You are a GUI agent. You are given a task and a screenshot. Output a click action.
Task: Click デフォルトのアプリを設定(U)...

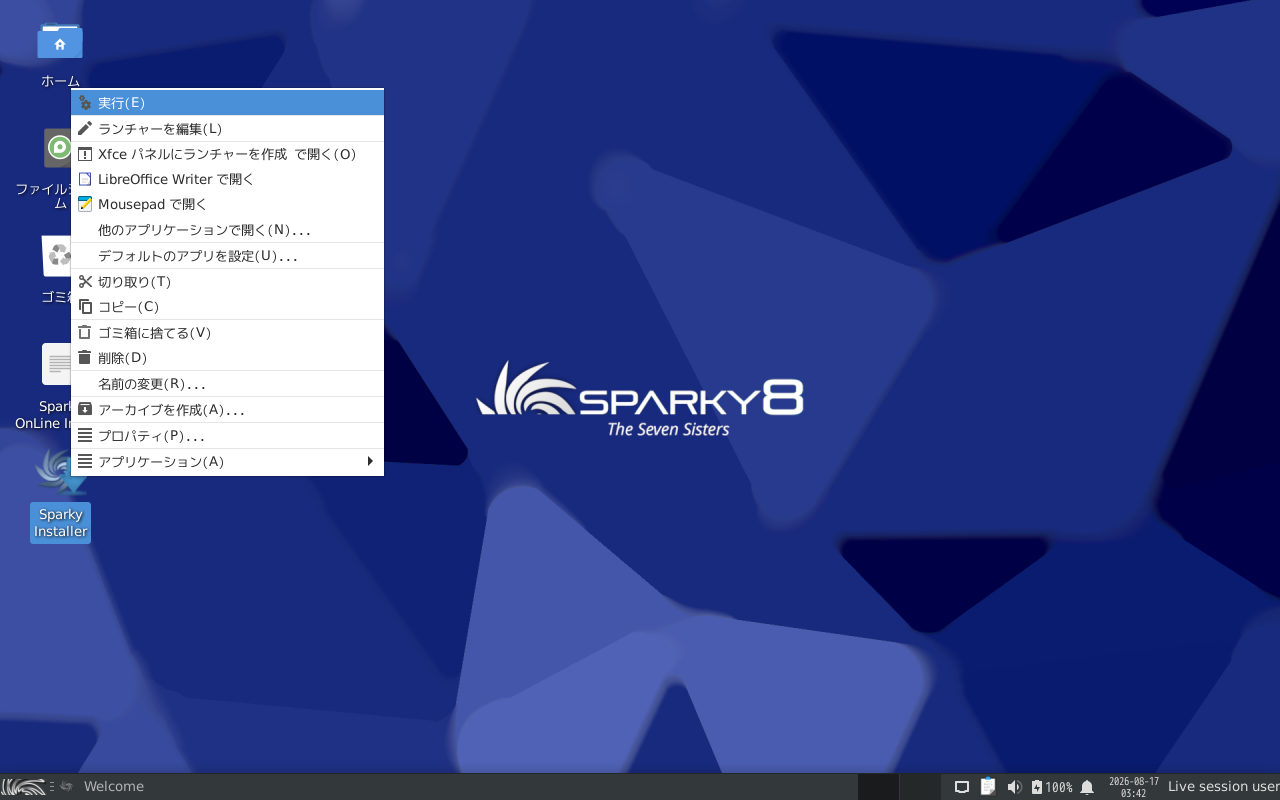tap(227, 256)
